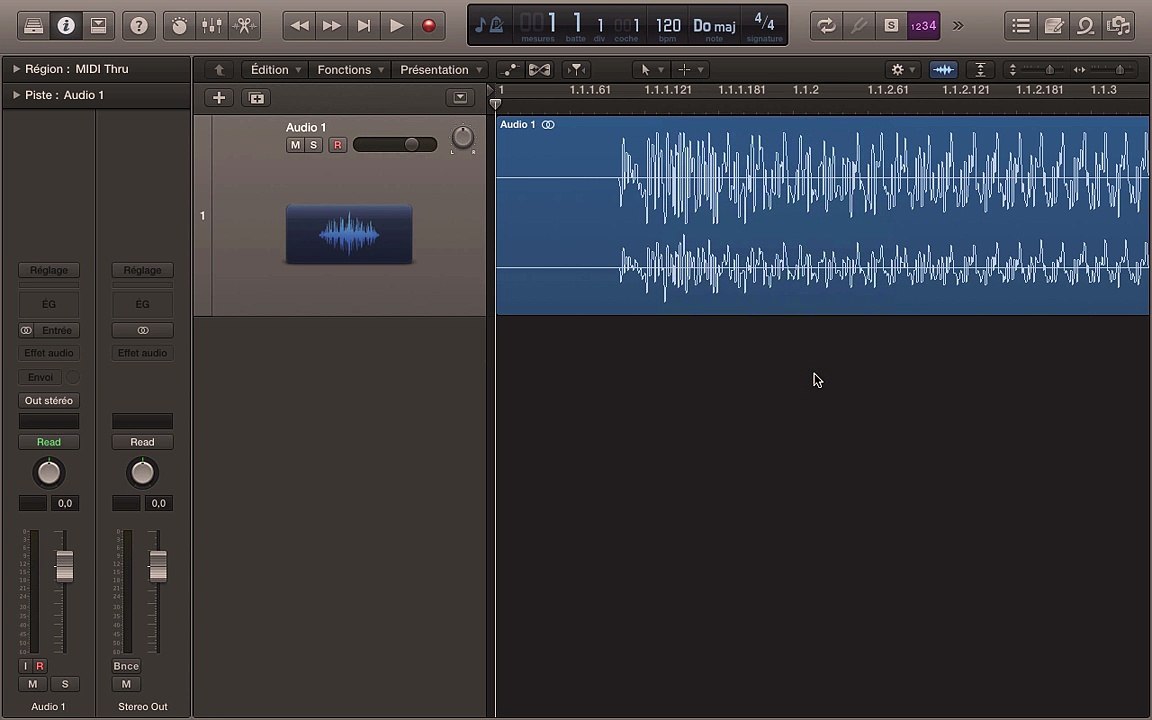Open the Entrée input slot

pyautogui.click(x=57, y=331)
